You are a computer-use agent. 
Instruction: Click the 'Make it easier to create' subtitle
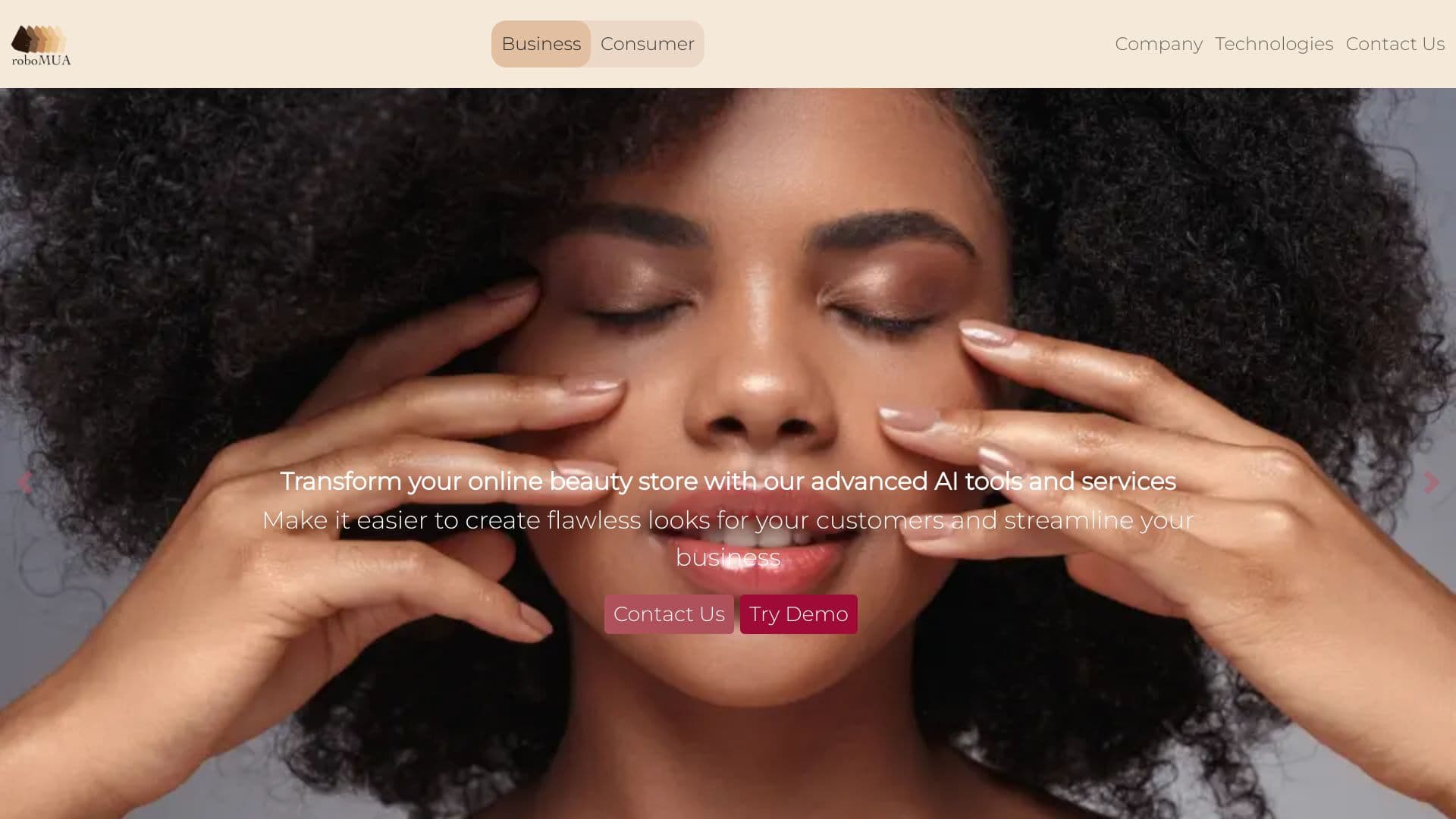(728, 538)
